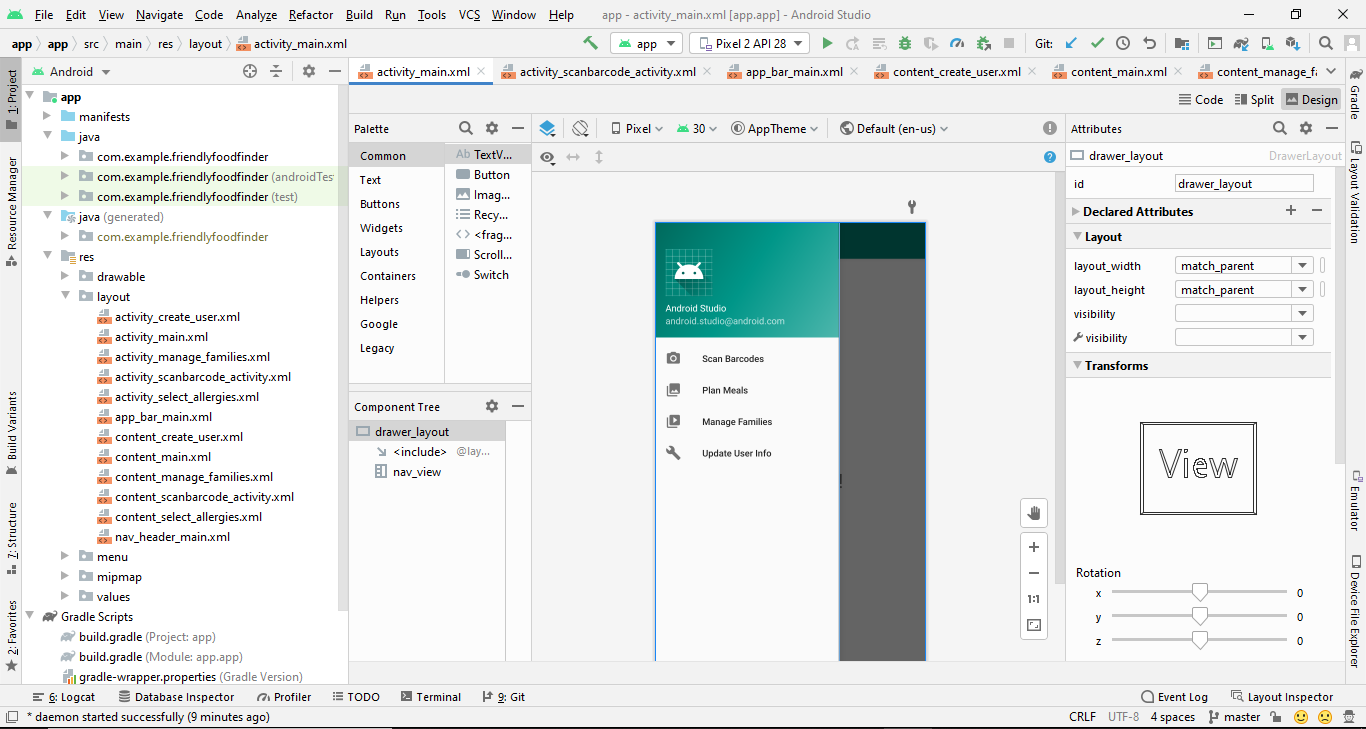Click the Git rollback arrow icon

pyautogui.click(x=1149, y=43)
